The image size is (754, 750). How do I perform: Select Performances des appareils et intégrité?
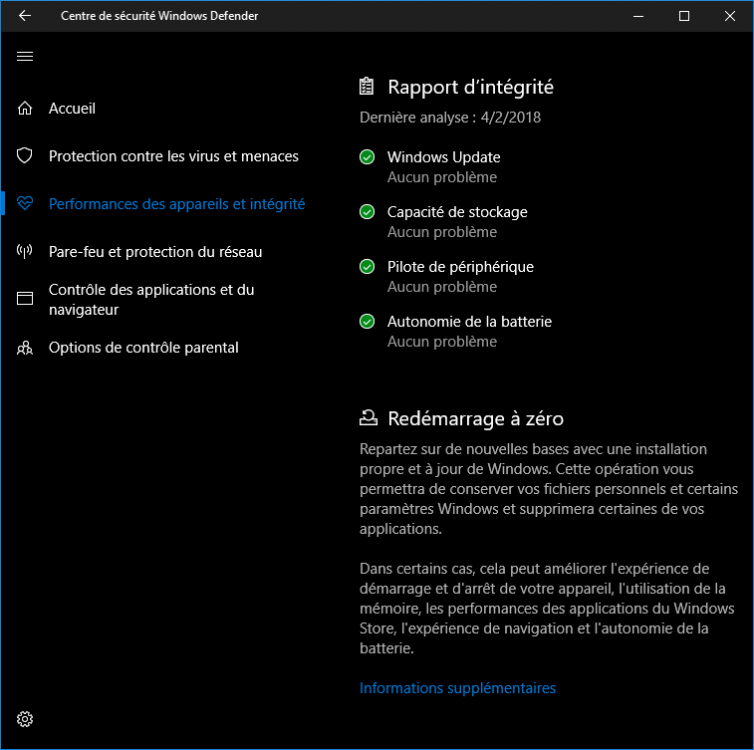coord(177,204)
